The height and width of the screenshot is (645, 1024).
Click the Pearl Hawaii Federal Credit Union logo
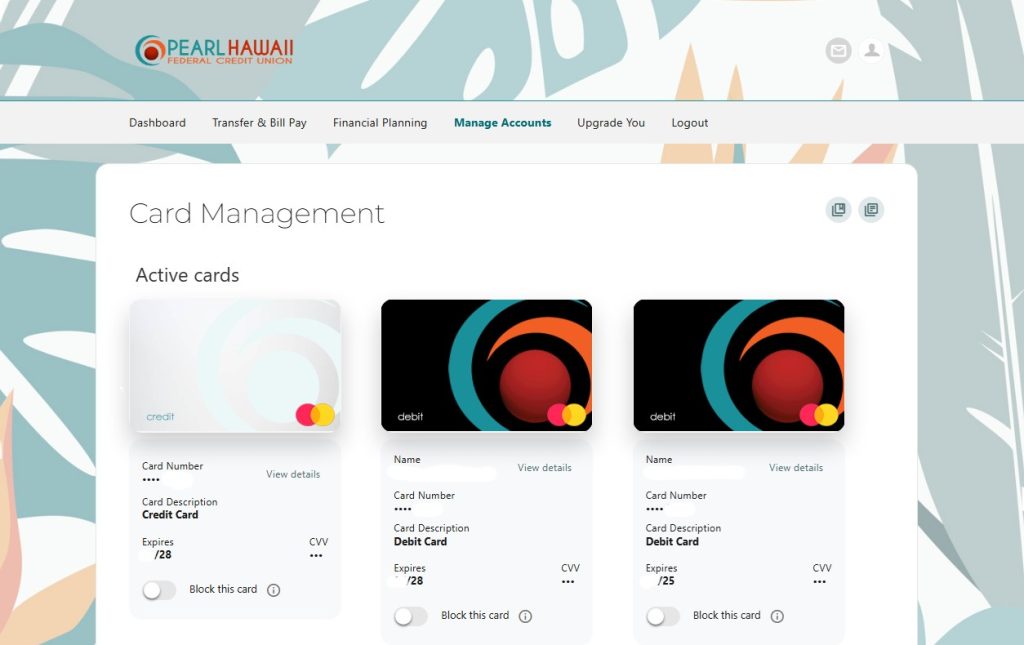click(214, 51)
